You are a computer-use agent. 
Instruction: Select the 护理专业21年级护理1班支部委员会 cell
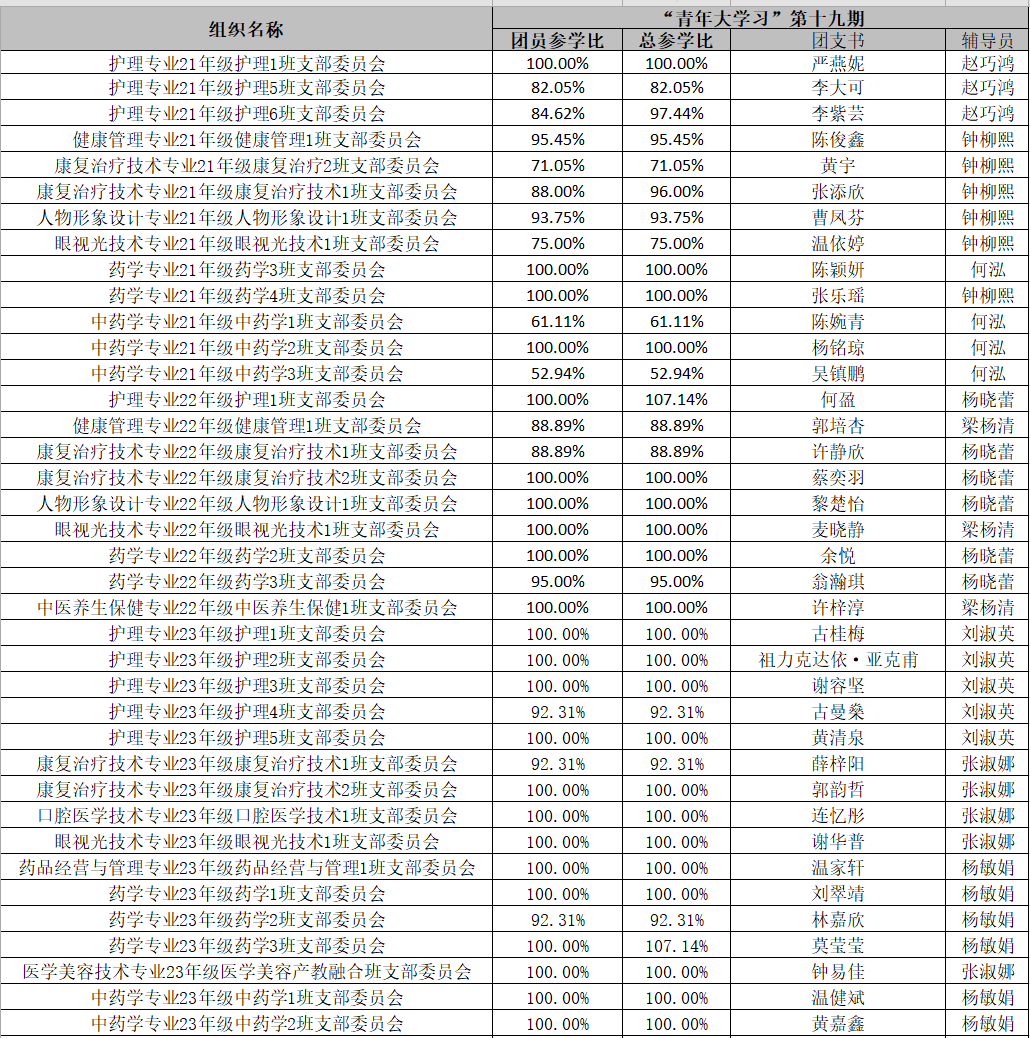246,62
